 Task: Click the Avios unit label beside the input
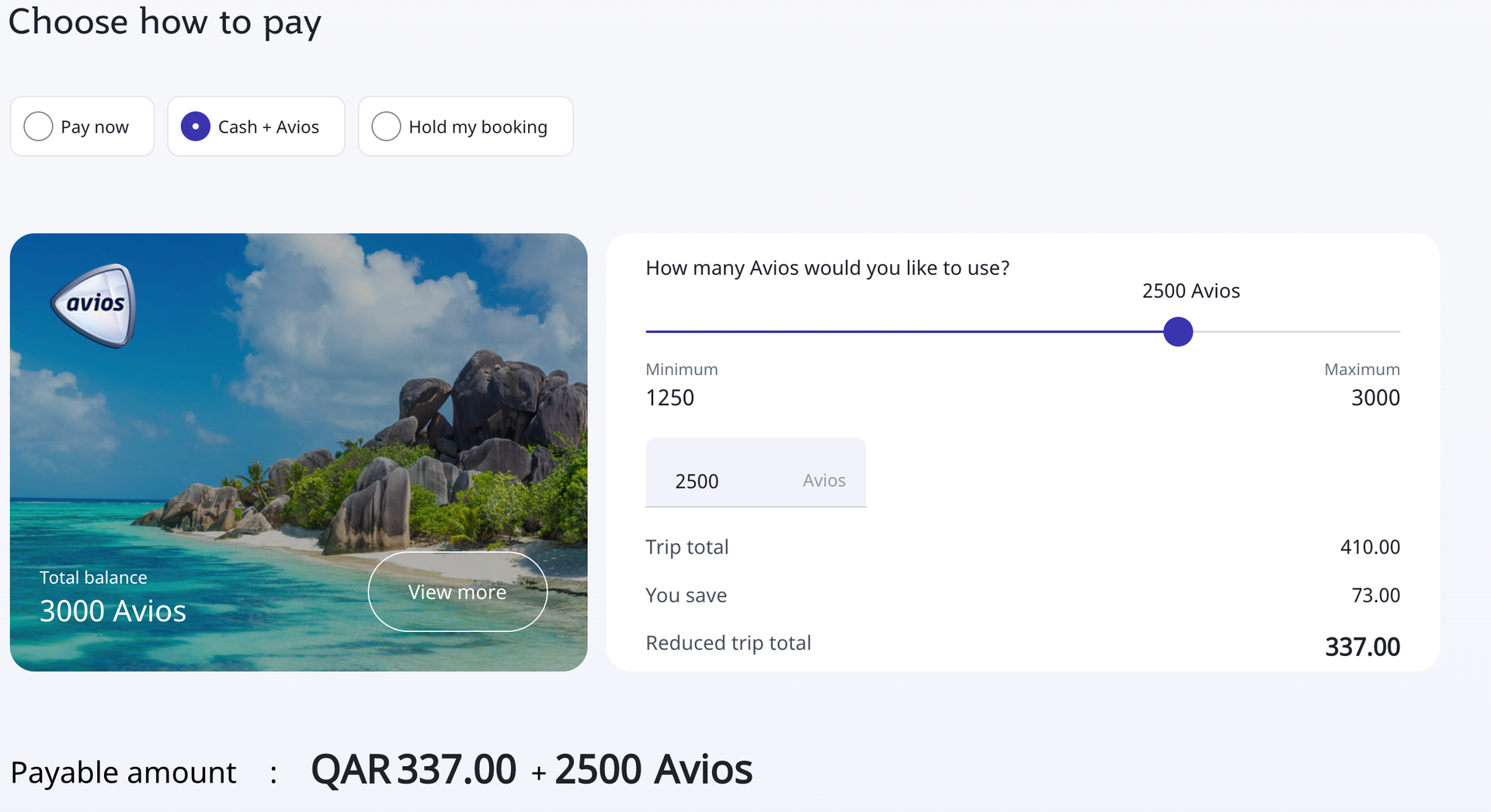coord(823,481)
